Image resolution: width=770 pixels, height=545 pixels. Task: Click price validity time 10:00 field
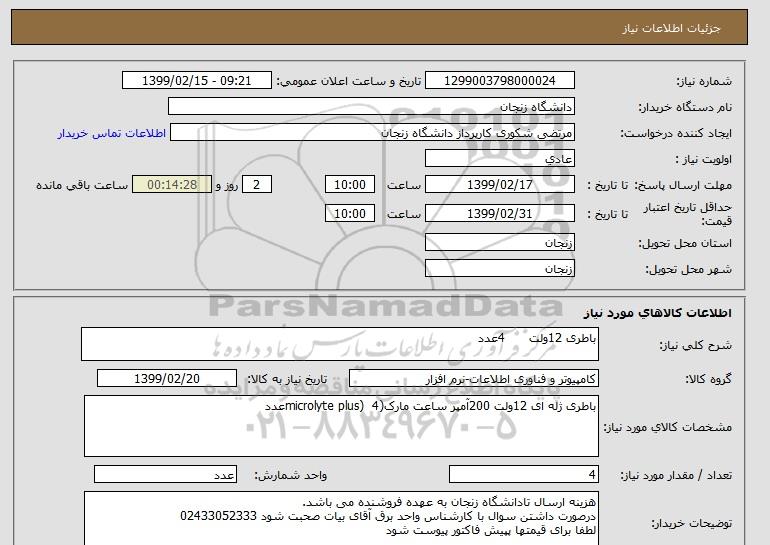coord(350,214)
